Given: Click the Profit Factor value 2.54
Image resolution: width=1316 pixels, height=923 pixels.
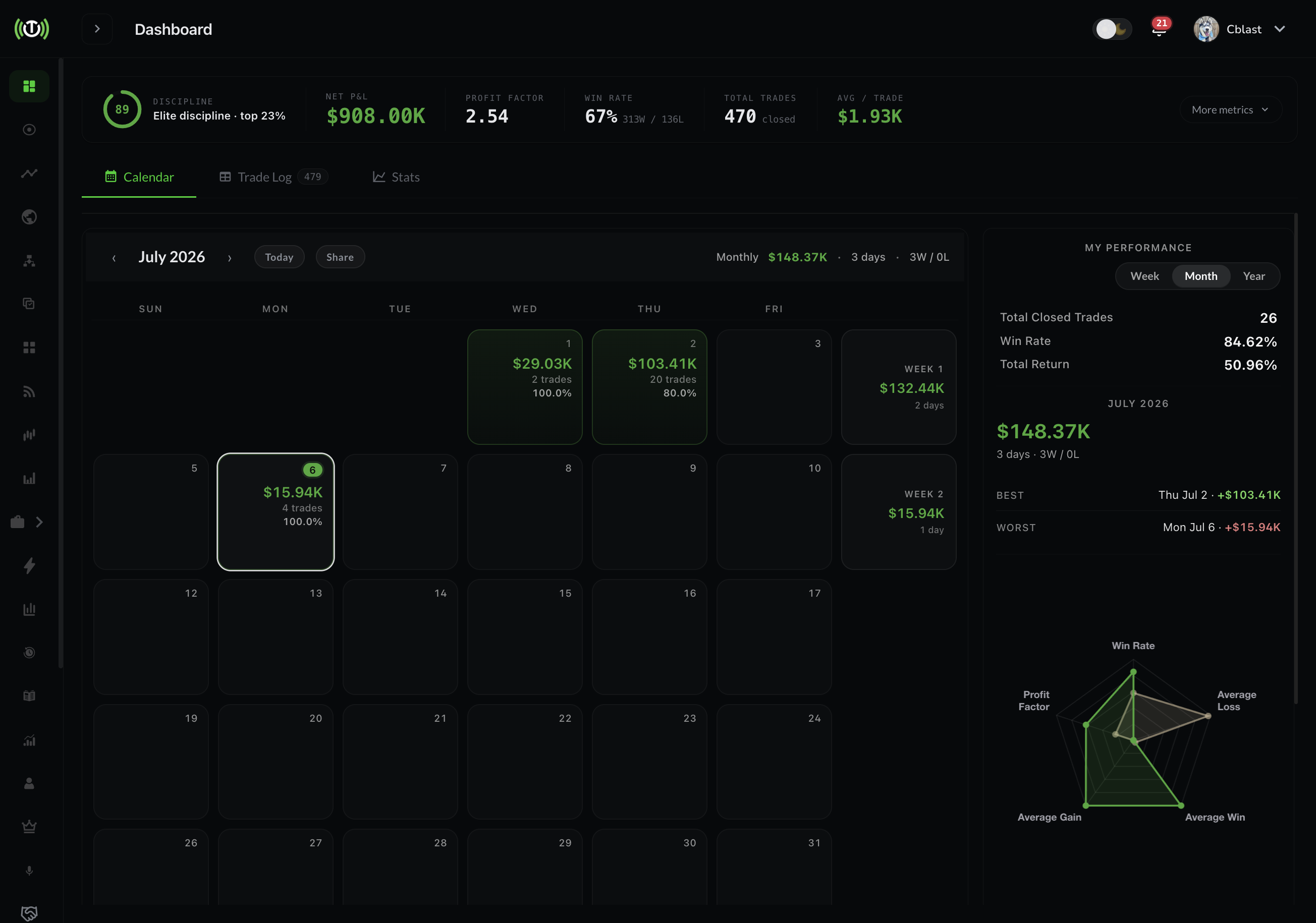Looking at the screenshot, I should coord(486,117).
